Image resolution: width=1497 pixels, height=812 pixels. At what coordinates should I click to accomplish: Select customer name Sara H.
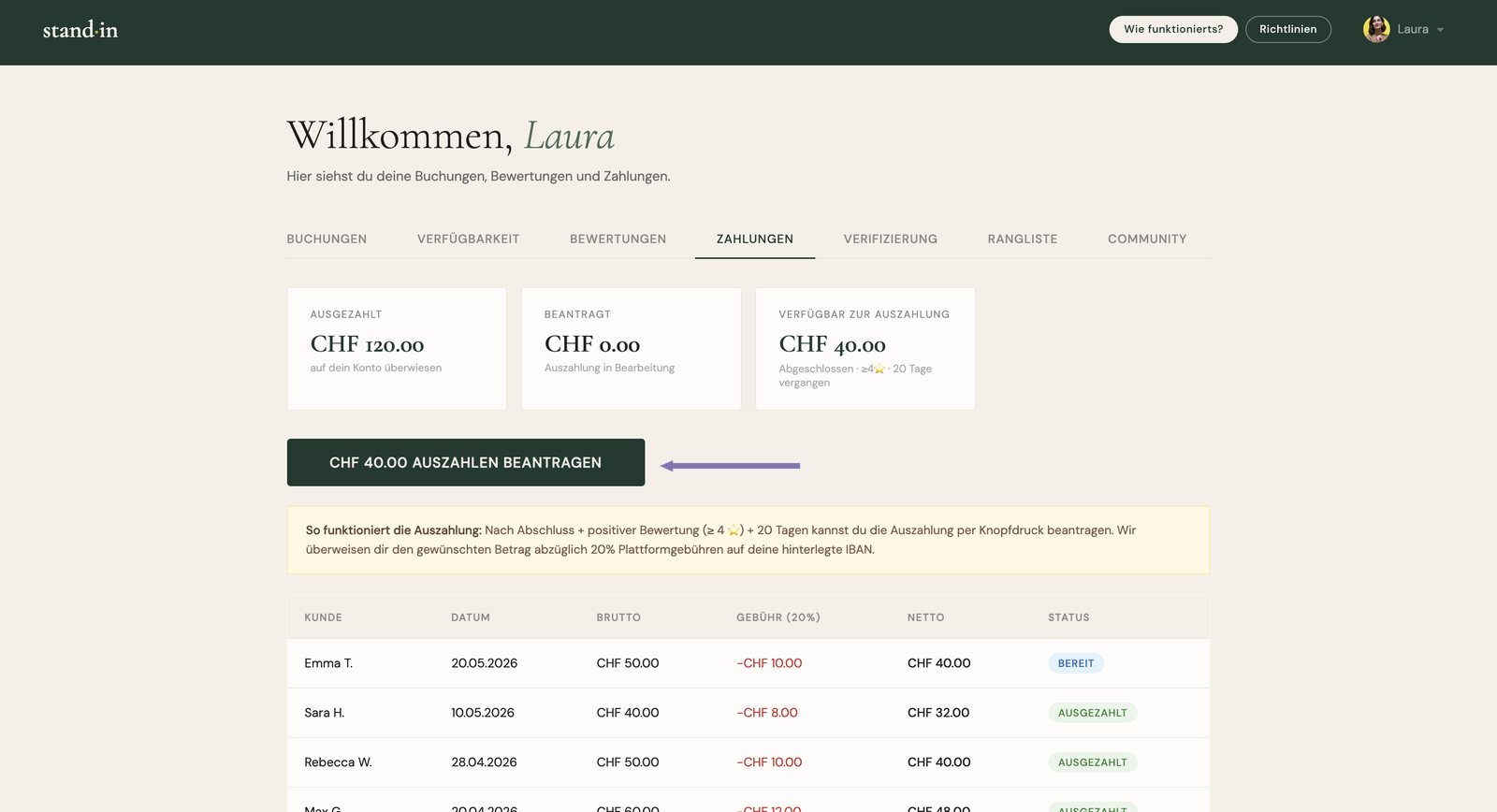click(x=325, y=713)
